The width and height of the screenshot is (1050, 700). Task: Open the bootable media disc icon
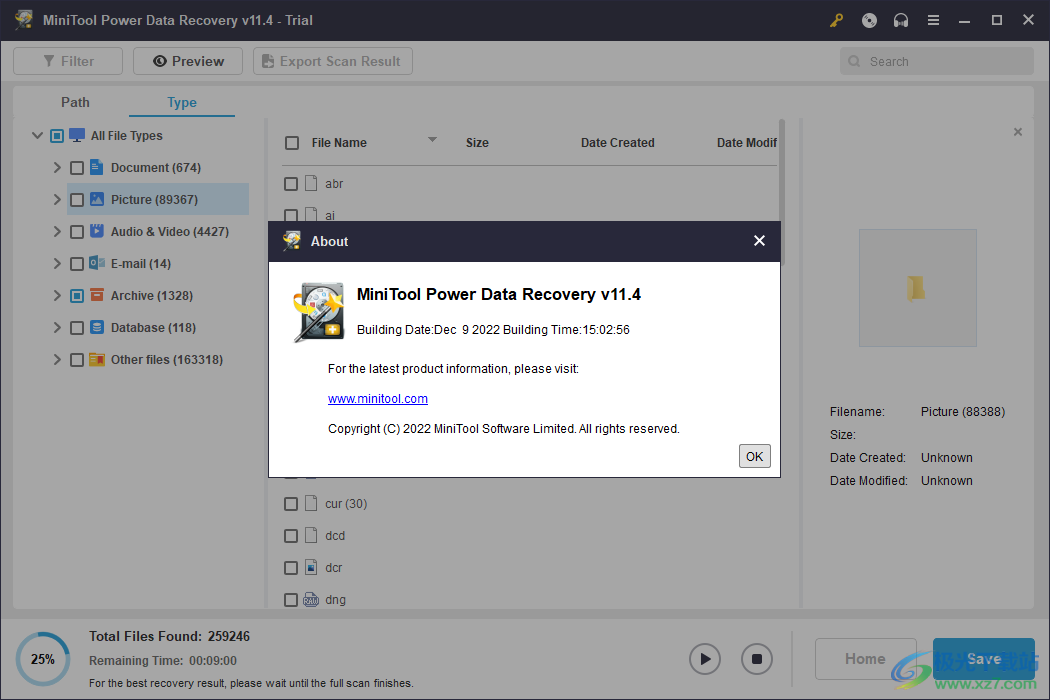coord(869,20)
